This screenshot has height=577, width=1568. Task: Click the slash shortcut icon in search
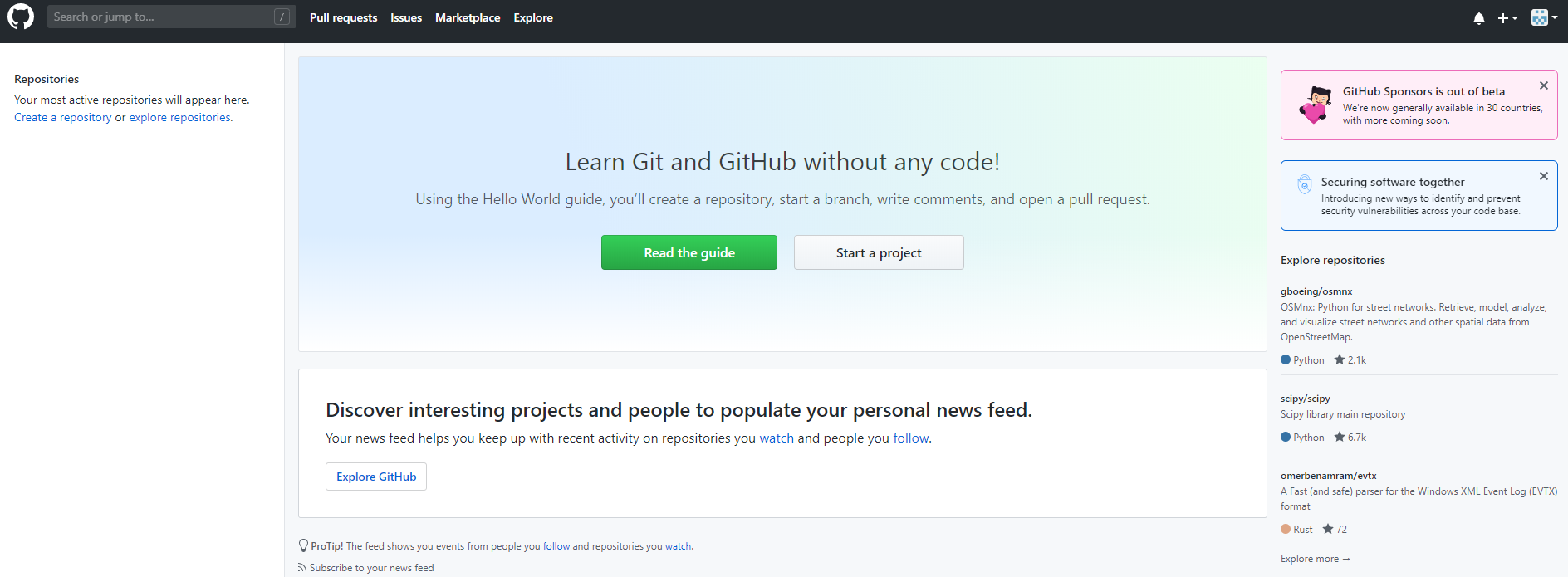282,17
